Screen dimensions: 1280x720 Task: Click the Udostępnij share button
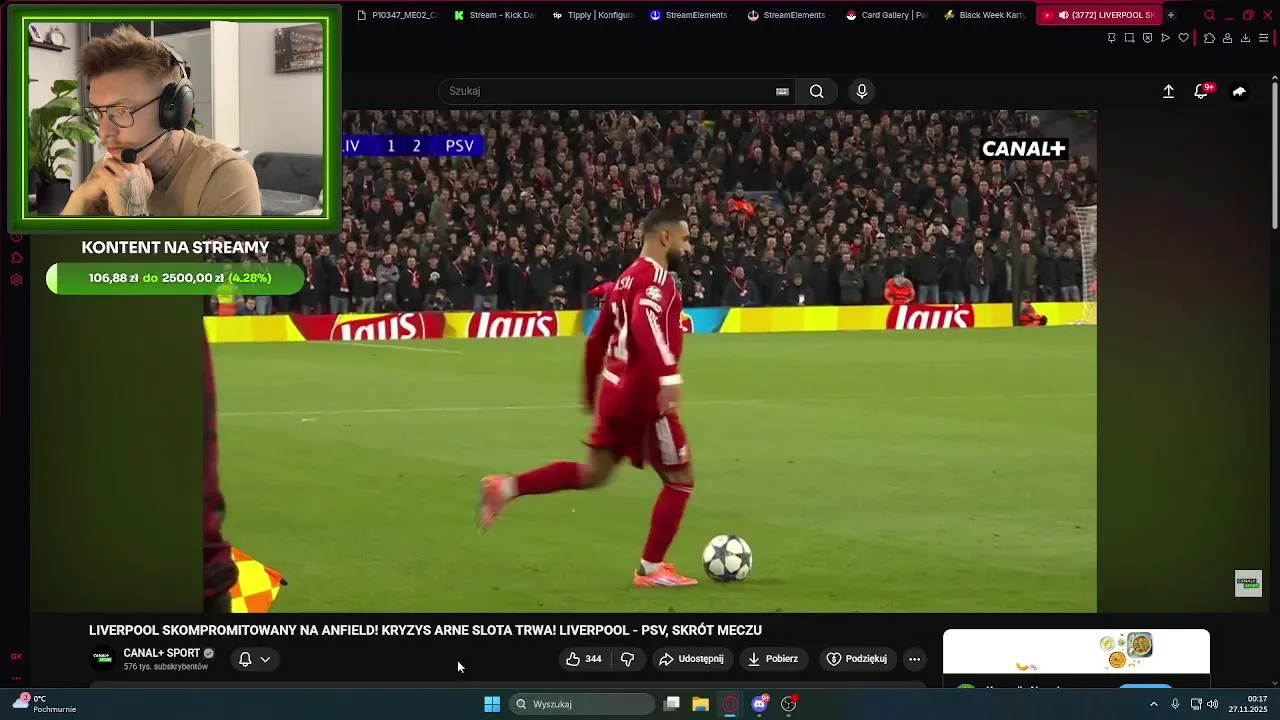(691, 659)
